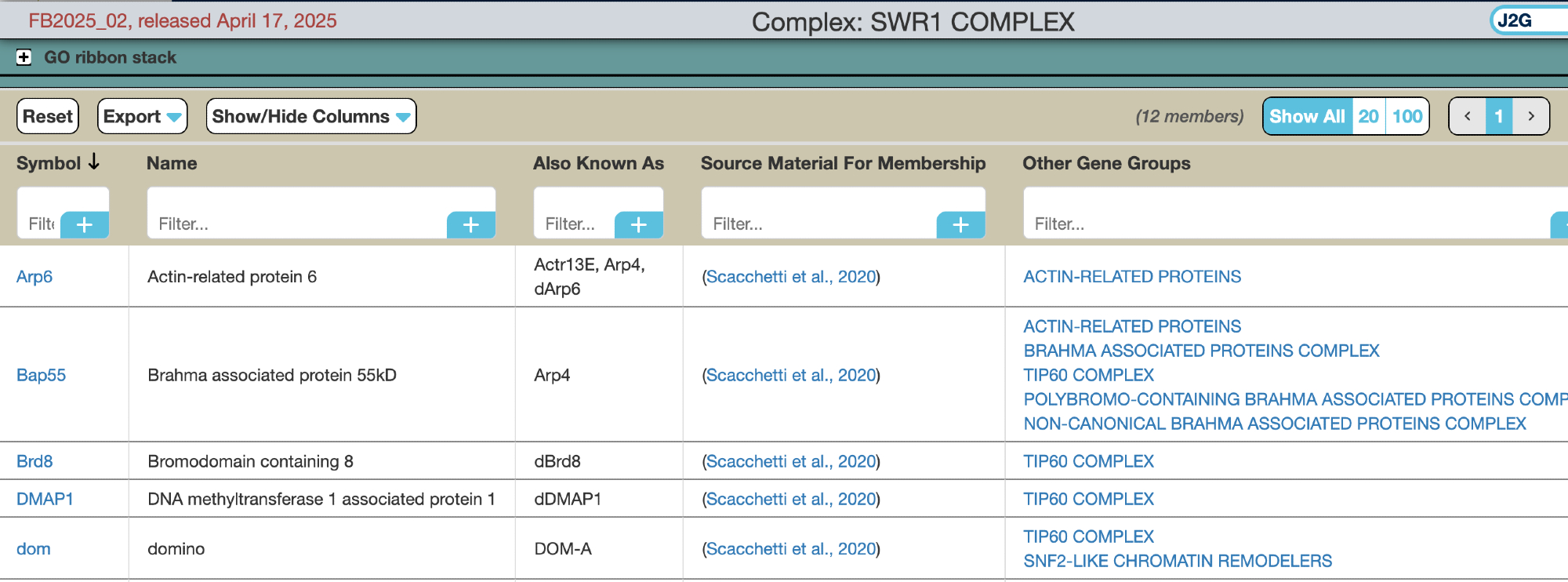The height and width of the screenshot is (582, 1568).
Task: Sort by the Name column header
Action: tap(172, 163)
